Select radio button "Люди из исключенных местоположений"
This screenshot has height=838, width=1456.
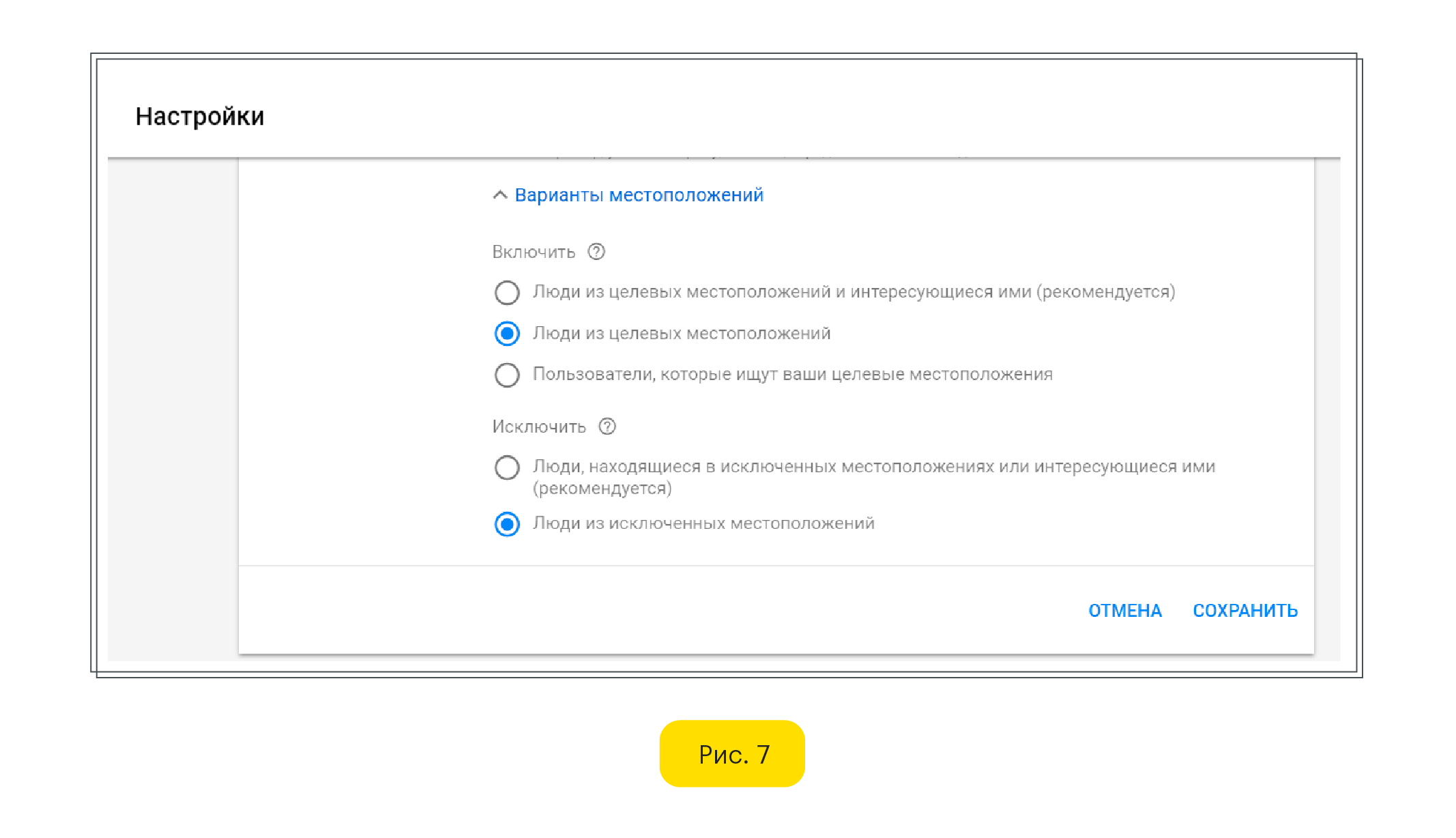point(507,524)
